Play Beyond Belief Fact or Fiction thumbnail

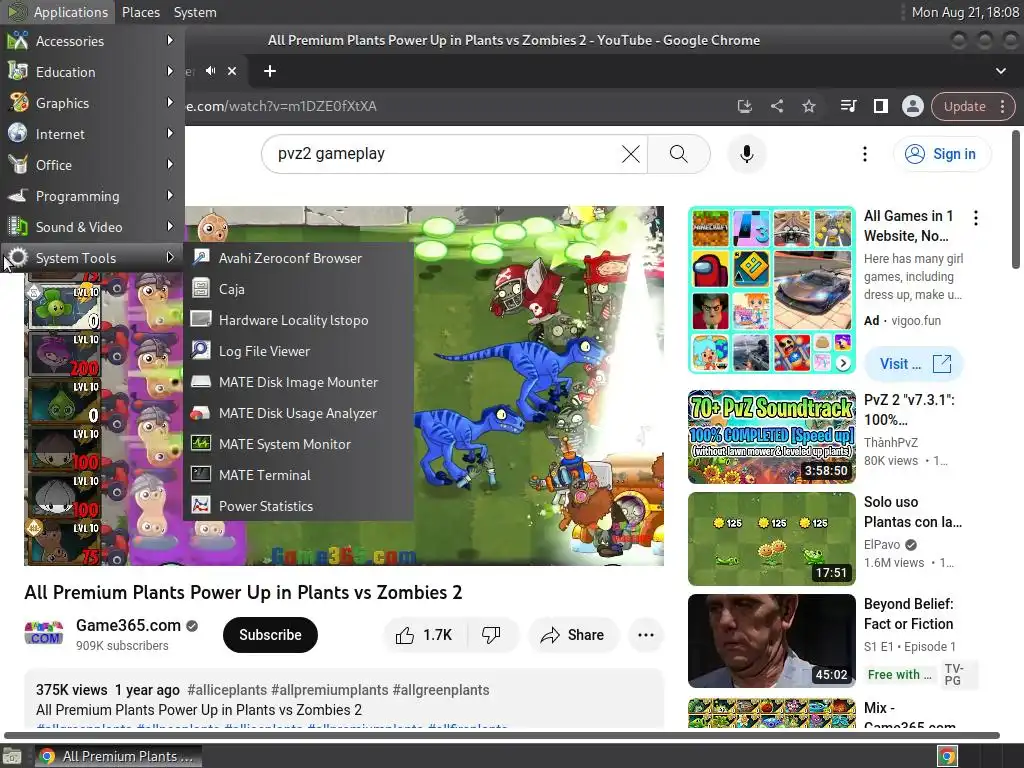click(771, 641)
